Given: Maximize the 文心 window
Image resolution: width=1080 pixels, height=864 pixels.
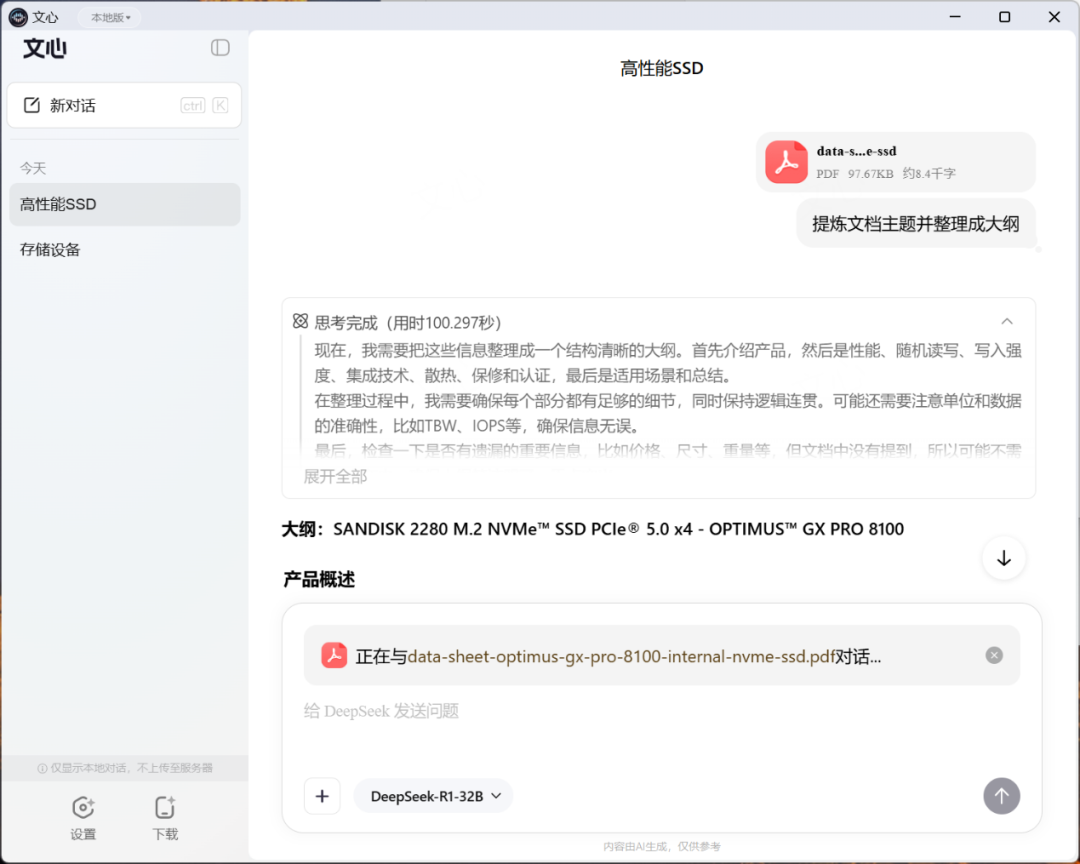Looking at the screenshot, I should 1004,17.
